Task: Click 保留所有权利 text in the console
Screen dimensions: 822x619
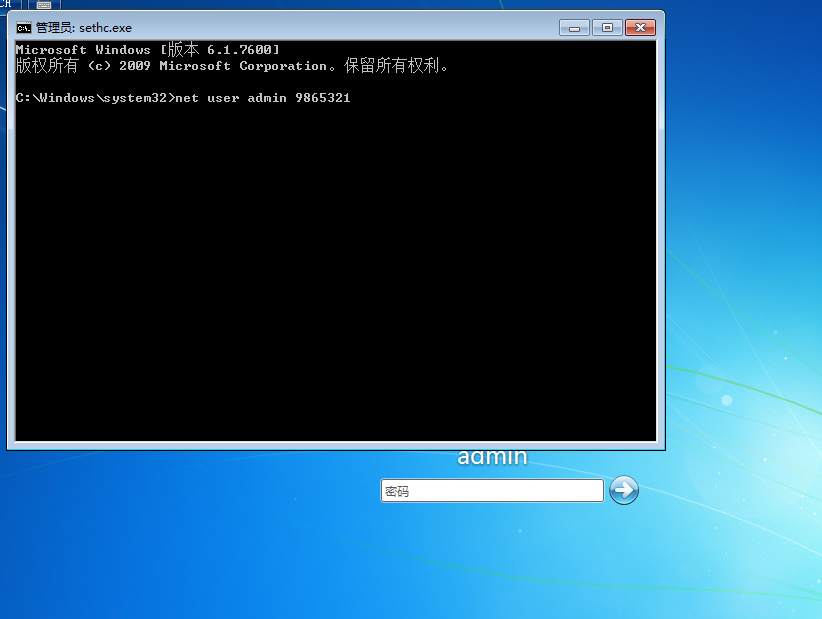Action: 396,66
